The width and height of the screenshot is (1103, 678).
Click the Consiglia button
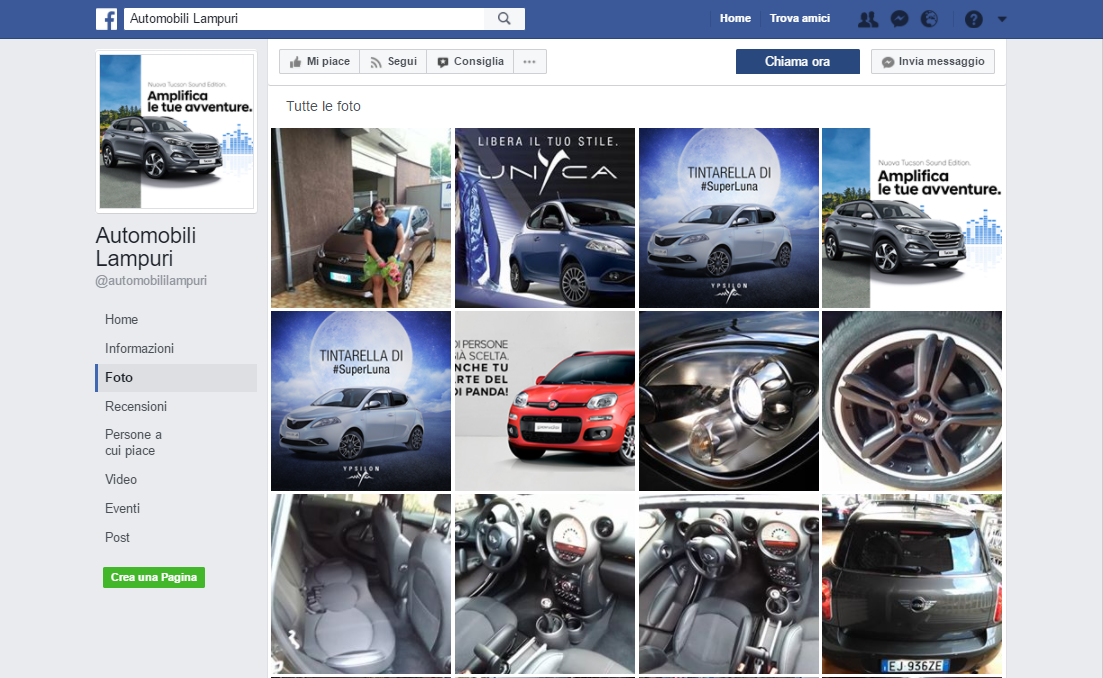470,61
